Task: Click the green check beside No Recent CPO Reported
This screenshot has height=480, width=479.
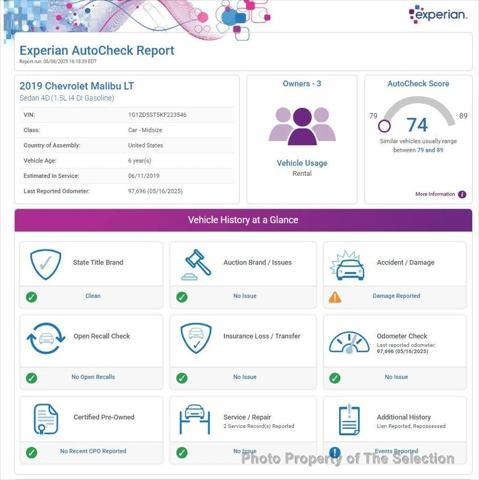Action: coord(32,452)
